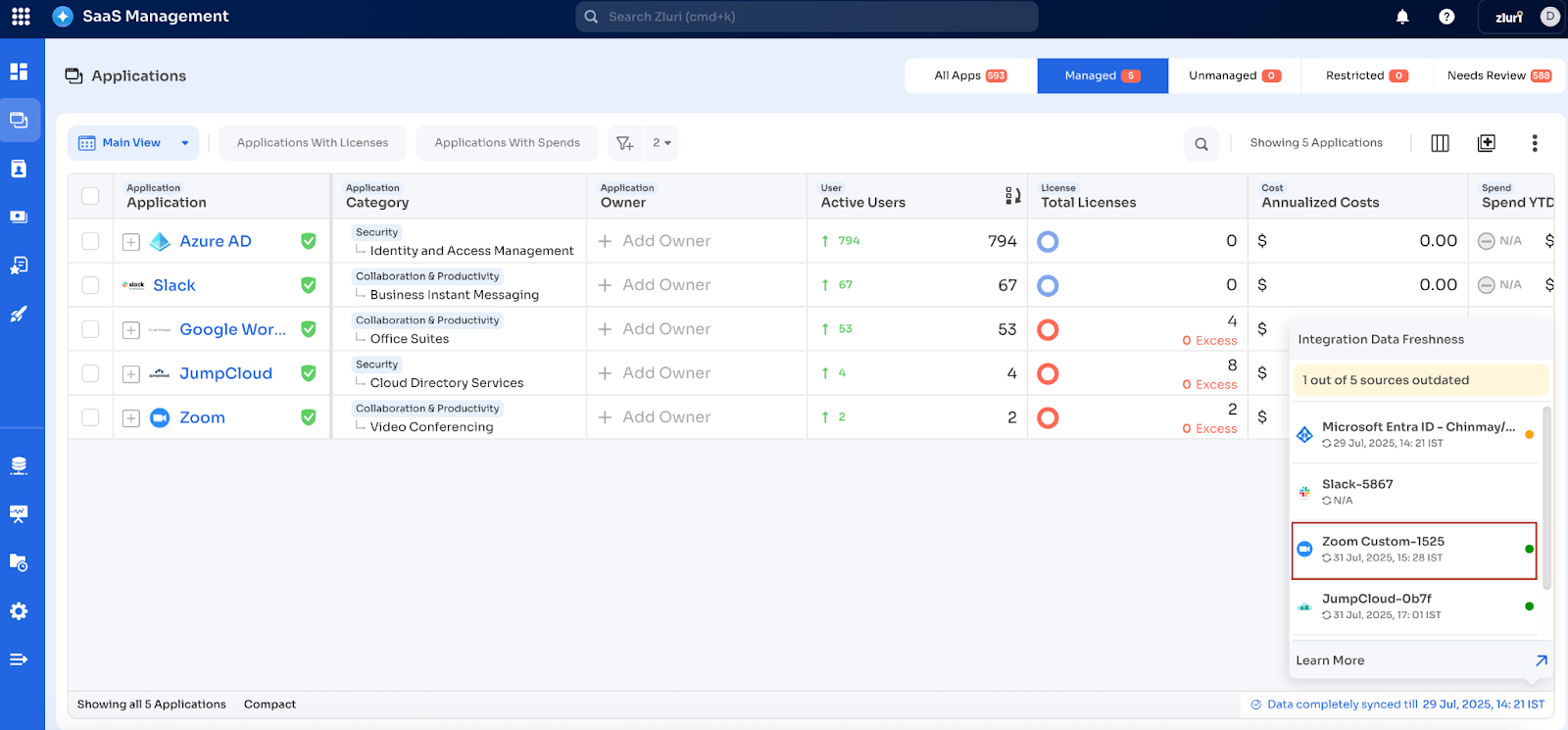1568x730 pixels.
Task: Open the three-dot more options menu
Action: (x=1535, y=143)
